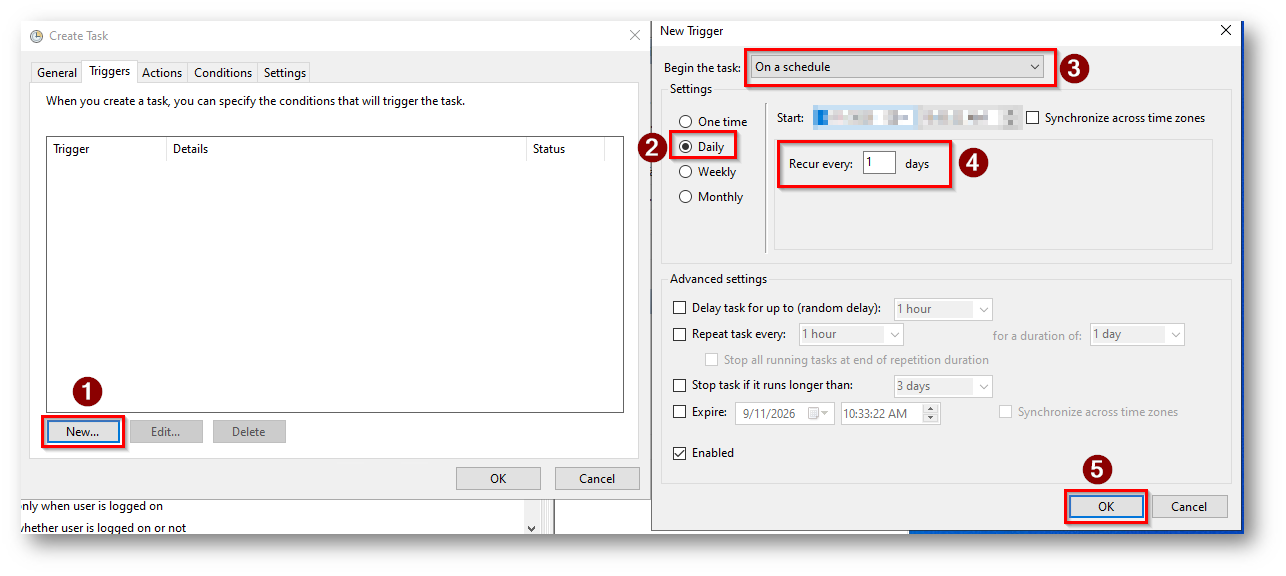This screenshot has width=1286, height=576.
Task: Select the Daily radio option
Action: (x=702, y=147)
